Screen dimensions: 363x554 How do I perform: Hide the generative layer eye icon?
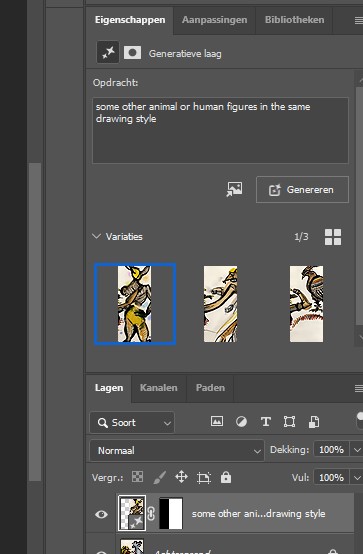pyautogui.click(x=101, y=514)
